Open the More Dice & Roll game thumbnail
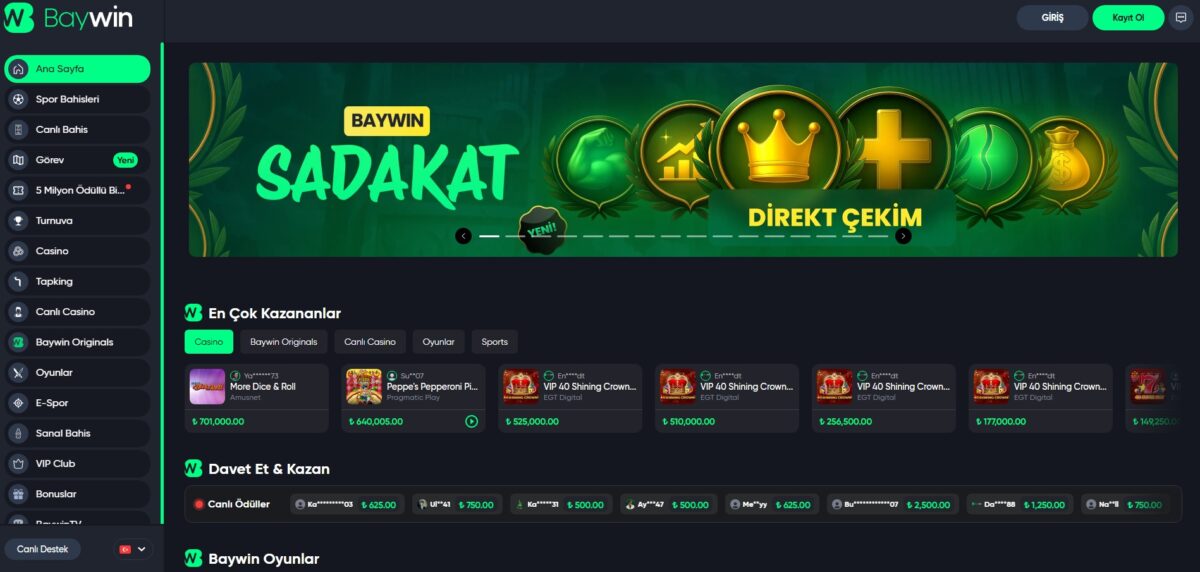 click(x=207, y=386)
